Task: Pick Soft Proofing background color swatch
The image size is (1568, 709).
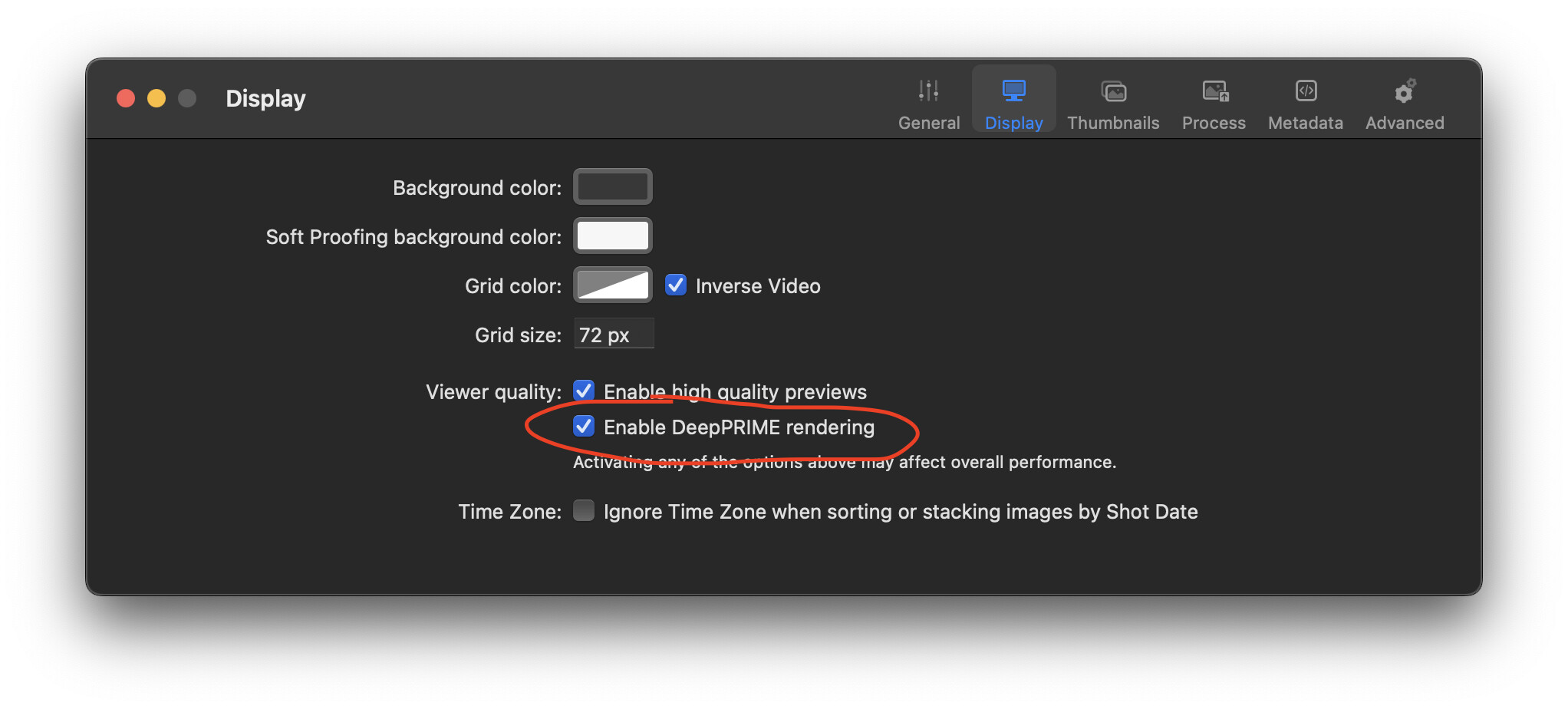Action: point(613,236)
